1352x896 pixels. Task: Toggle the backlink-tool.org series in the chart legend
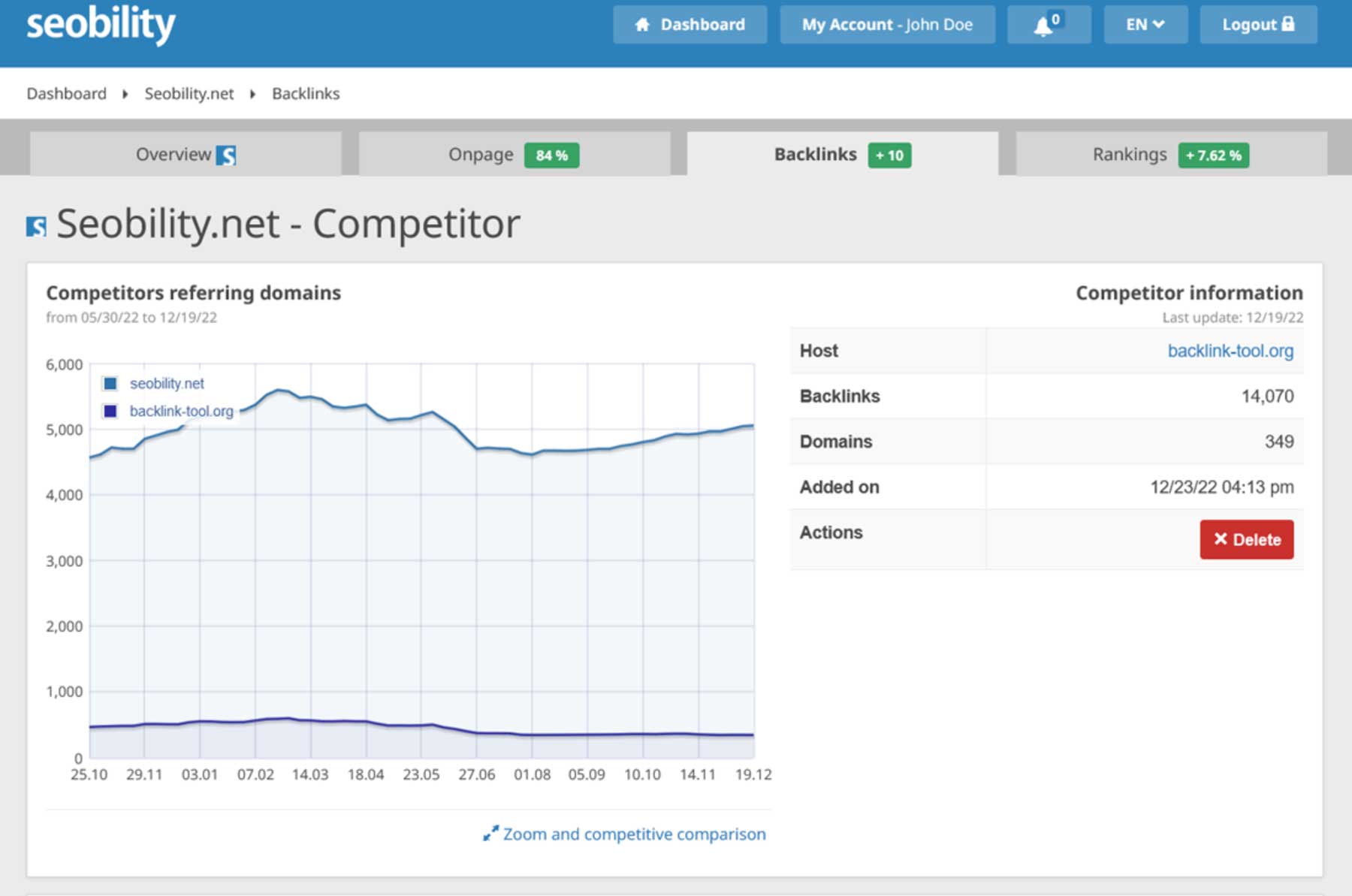pos(181,411)
